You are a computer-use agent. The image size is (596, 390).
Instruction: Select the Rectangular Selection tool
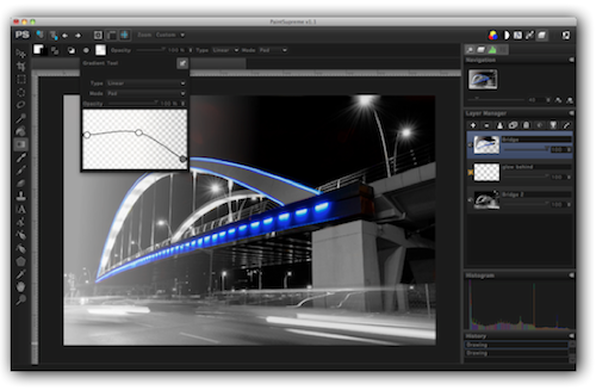[x=21, y=79]
